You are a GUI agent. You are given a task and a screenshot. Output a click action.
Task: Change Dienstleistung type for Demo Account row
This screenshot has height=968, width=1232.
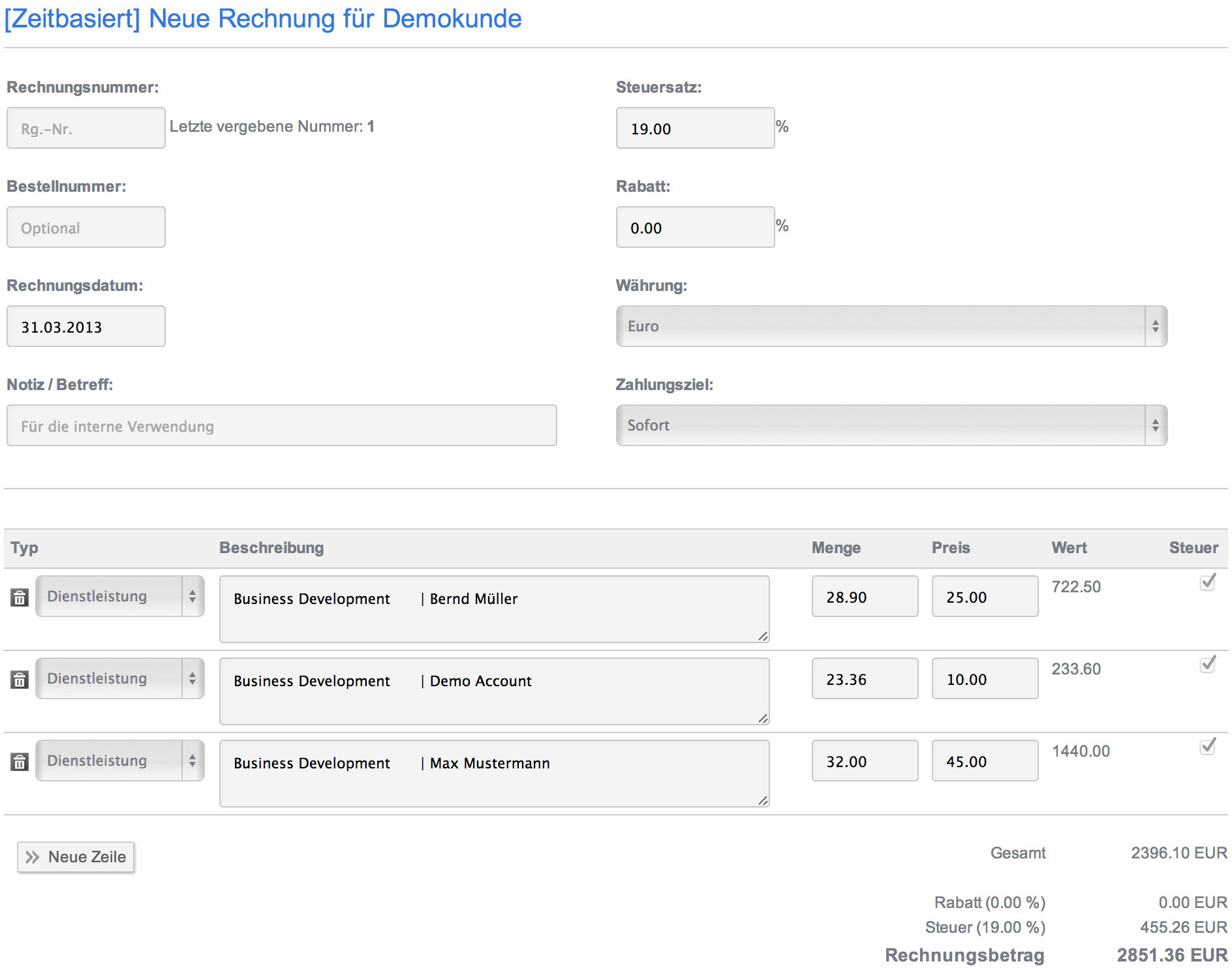point(120,678)
